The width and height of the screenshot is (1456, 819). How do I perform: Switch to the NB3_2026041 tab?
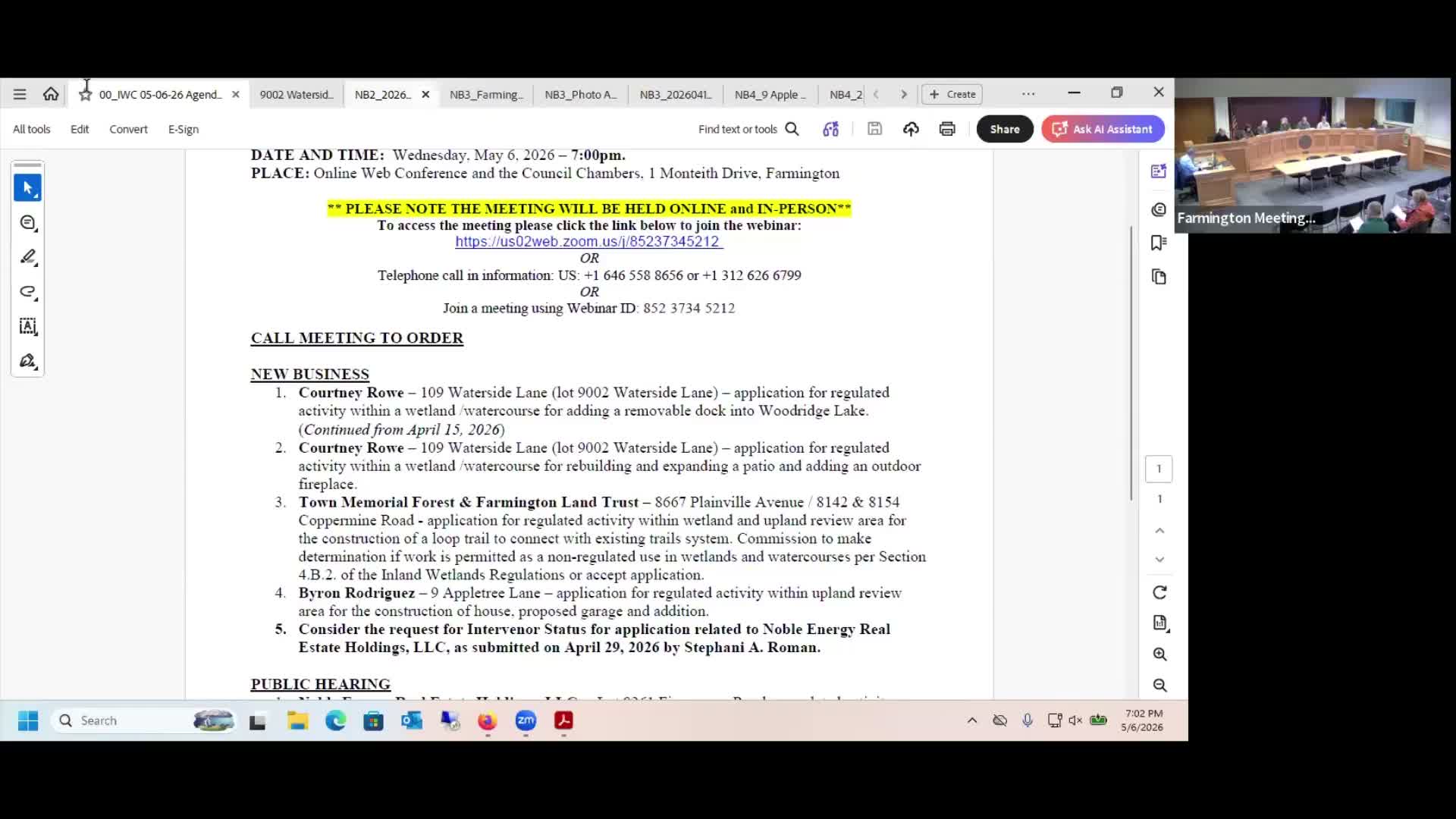(x=676, y=94)
